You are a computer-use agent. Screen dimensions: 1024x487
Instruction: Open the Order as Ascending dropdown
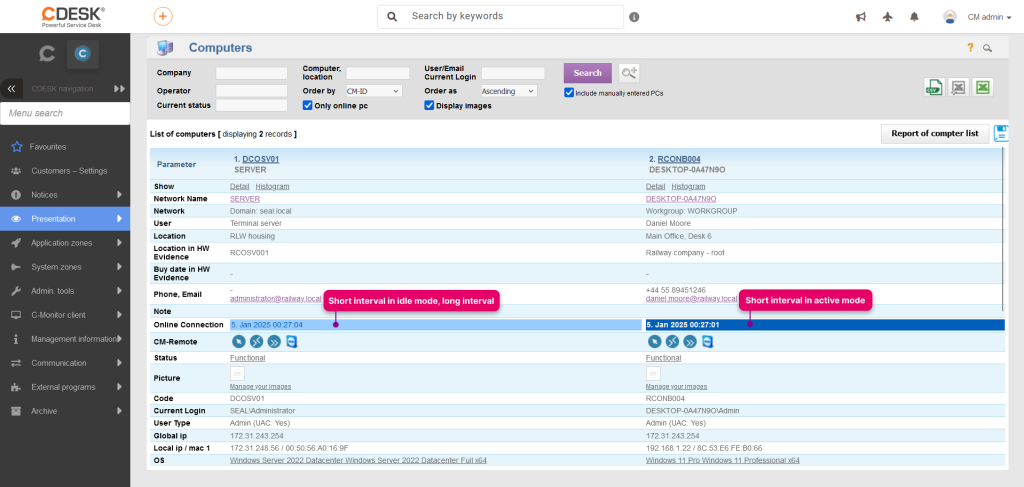click(x=509, y=91)
